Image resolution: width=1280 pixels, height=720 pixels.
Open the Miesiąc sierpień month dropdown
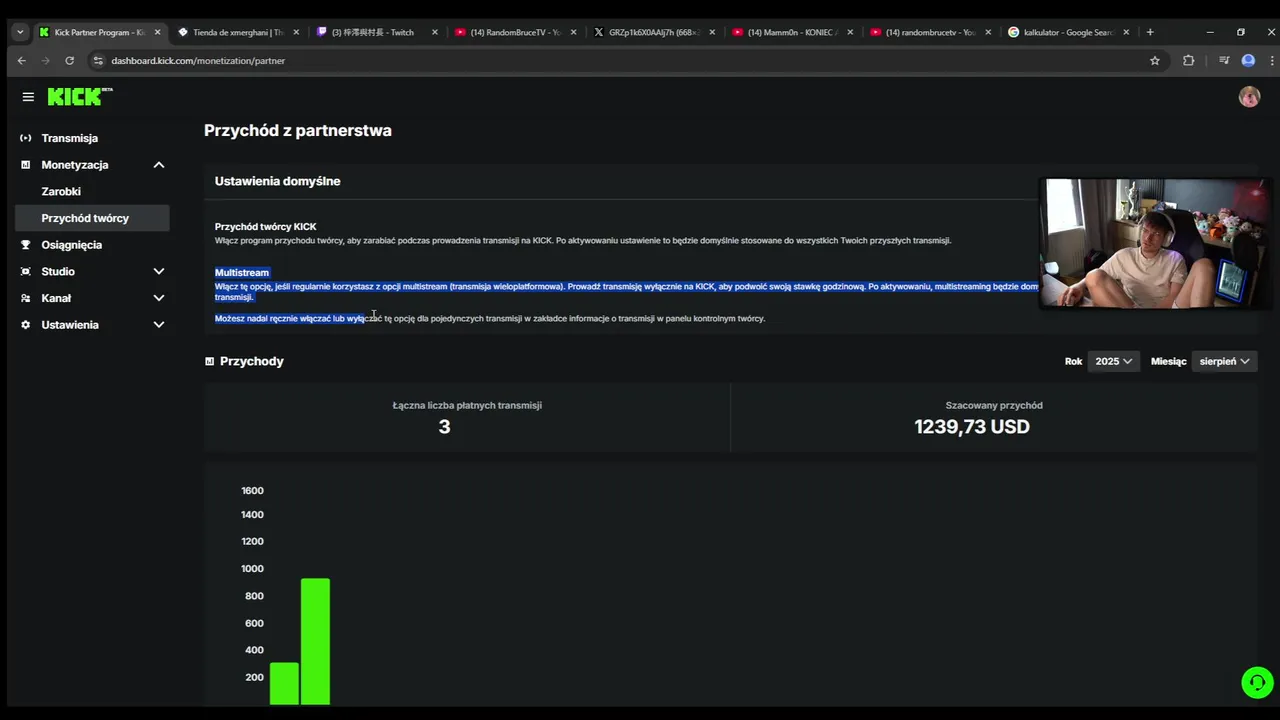pyautogui.click(x=1225, y=361)
